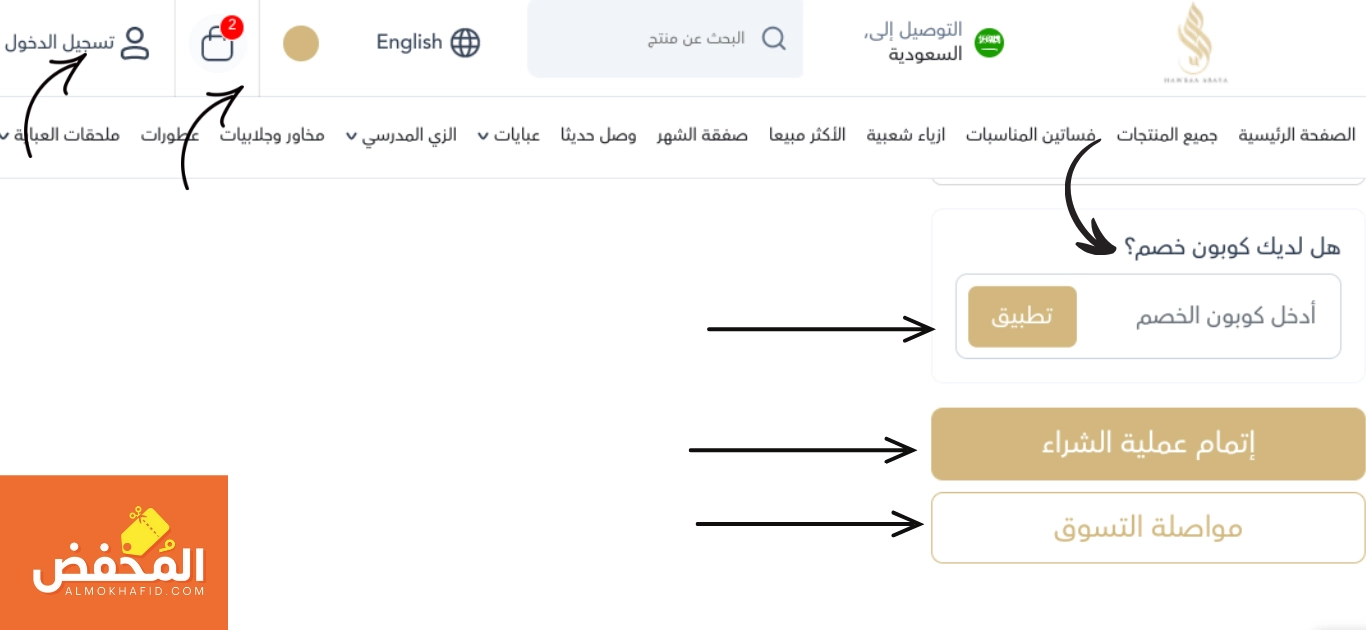Click the gold circle swatch in header
This screenshot has width=1366, height=630.
[301, 43]
